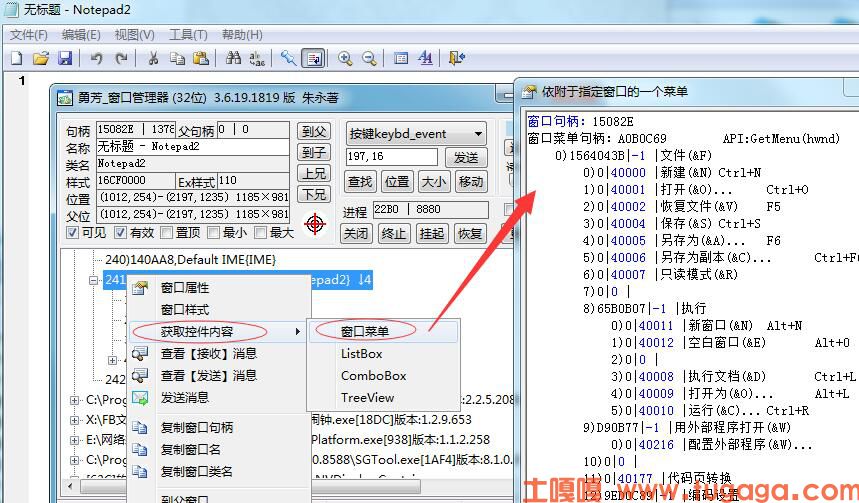The width and height of the screenshot is (859, 503).
Task: Click the 下兄 button
Action: click(314, 195)
